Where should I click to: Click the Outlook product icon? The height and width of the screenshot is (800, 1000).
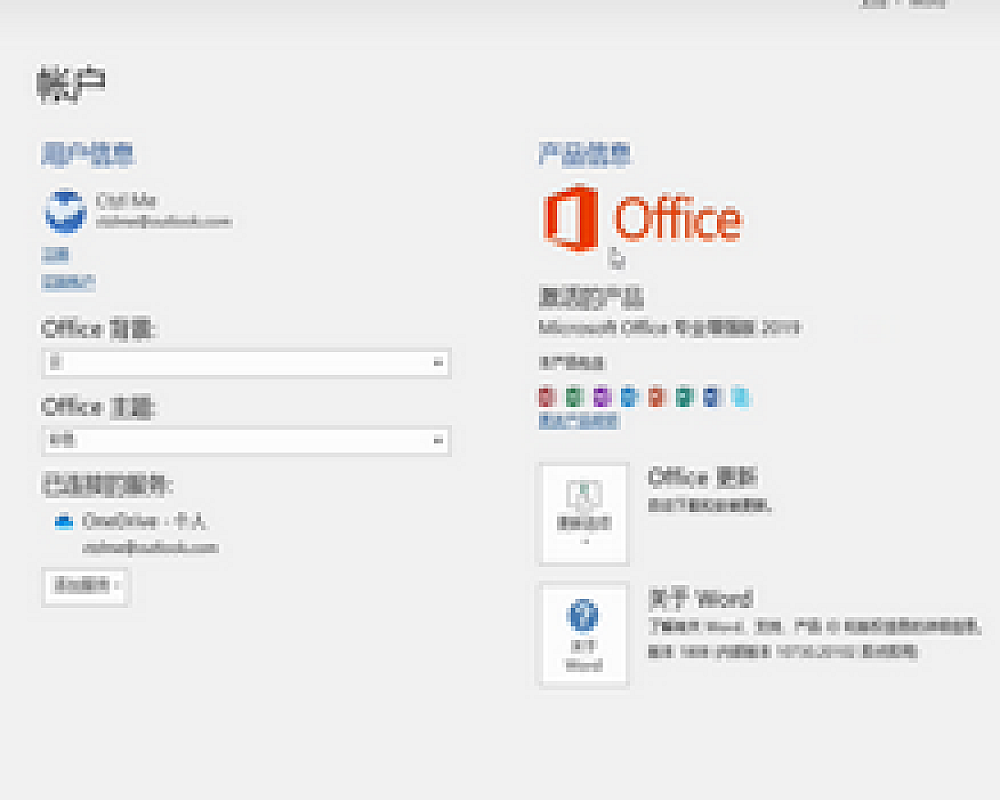(x=628, y=397)
